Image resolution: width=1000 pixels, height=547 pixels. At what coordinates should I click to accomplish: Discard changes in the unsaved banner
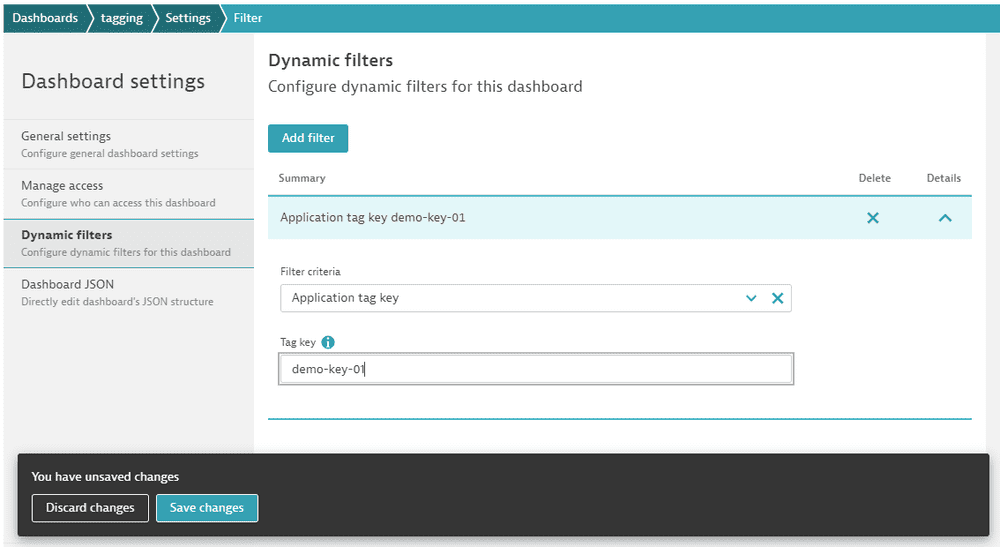[x=90, y=508]
